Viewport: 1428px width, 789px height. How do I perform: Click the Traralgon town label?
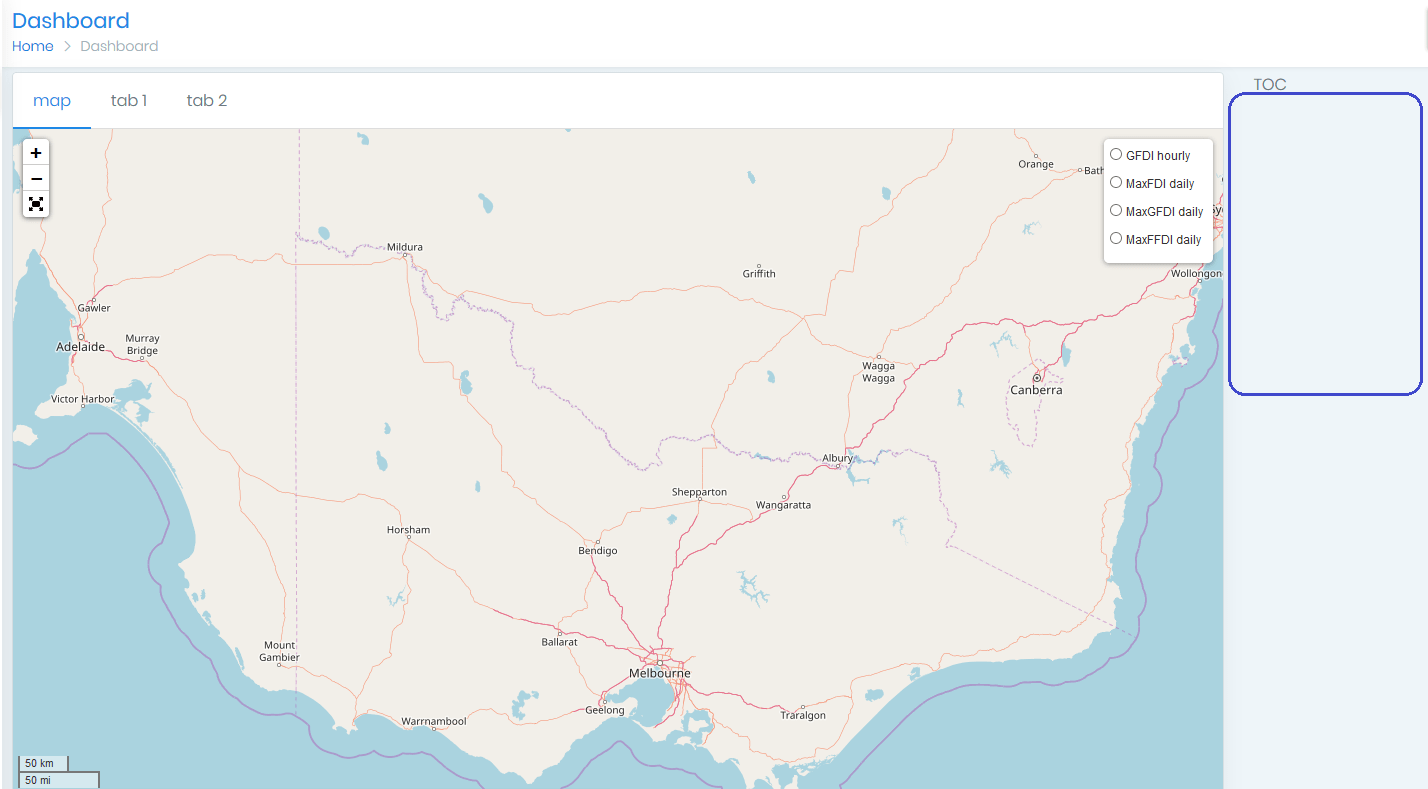(x=803, y=715)
